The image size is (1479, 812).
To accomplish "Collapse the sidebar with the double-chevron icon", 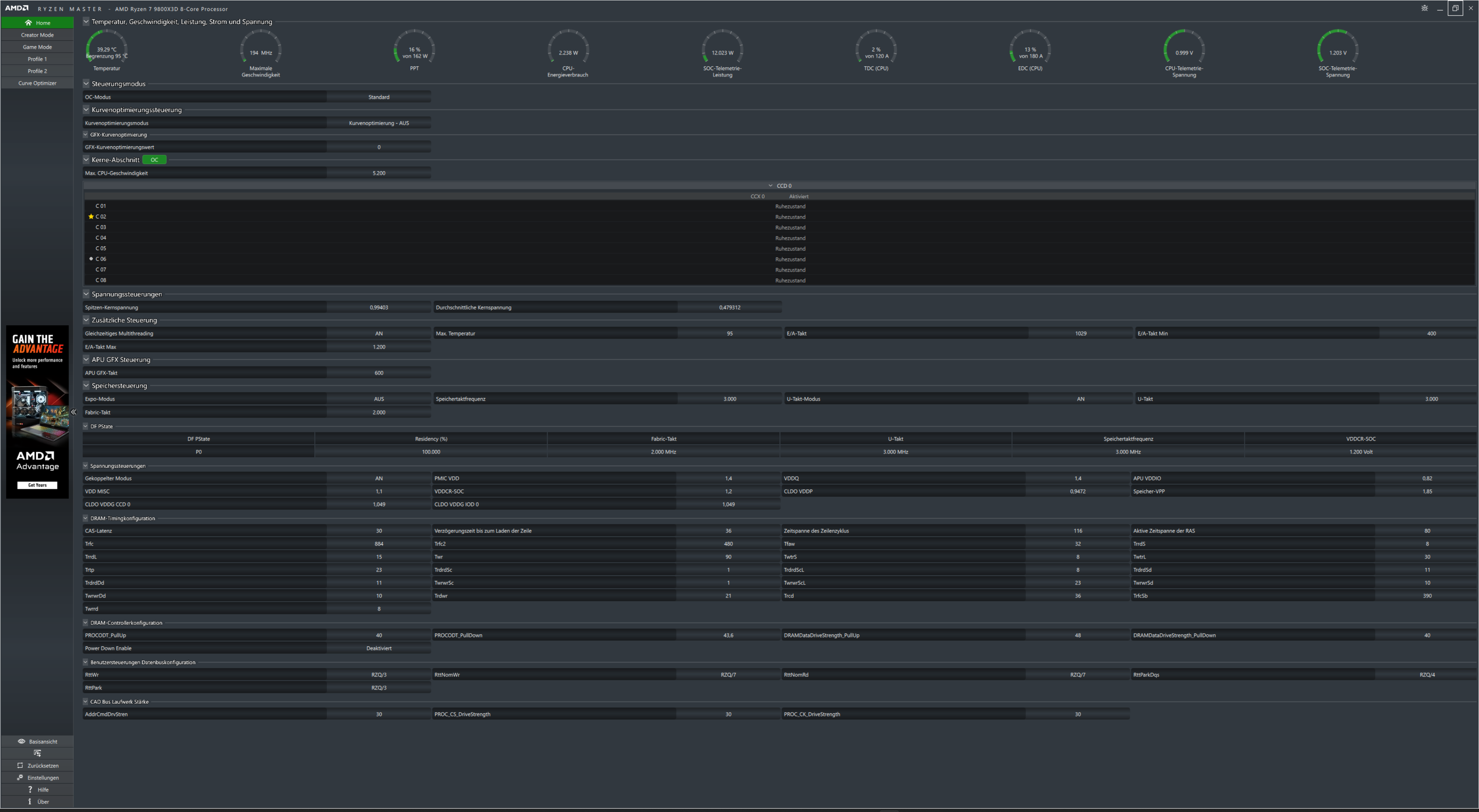I will pos(74,412).
